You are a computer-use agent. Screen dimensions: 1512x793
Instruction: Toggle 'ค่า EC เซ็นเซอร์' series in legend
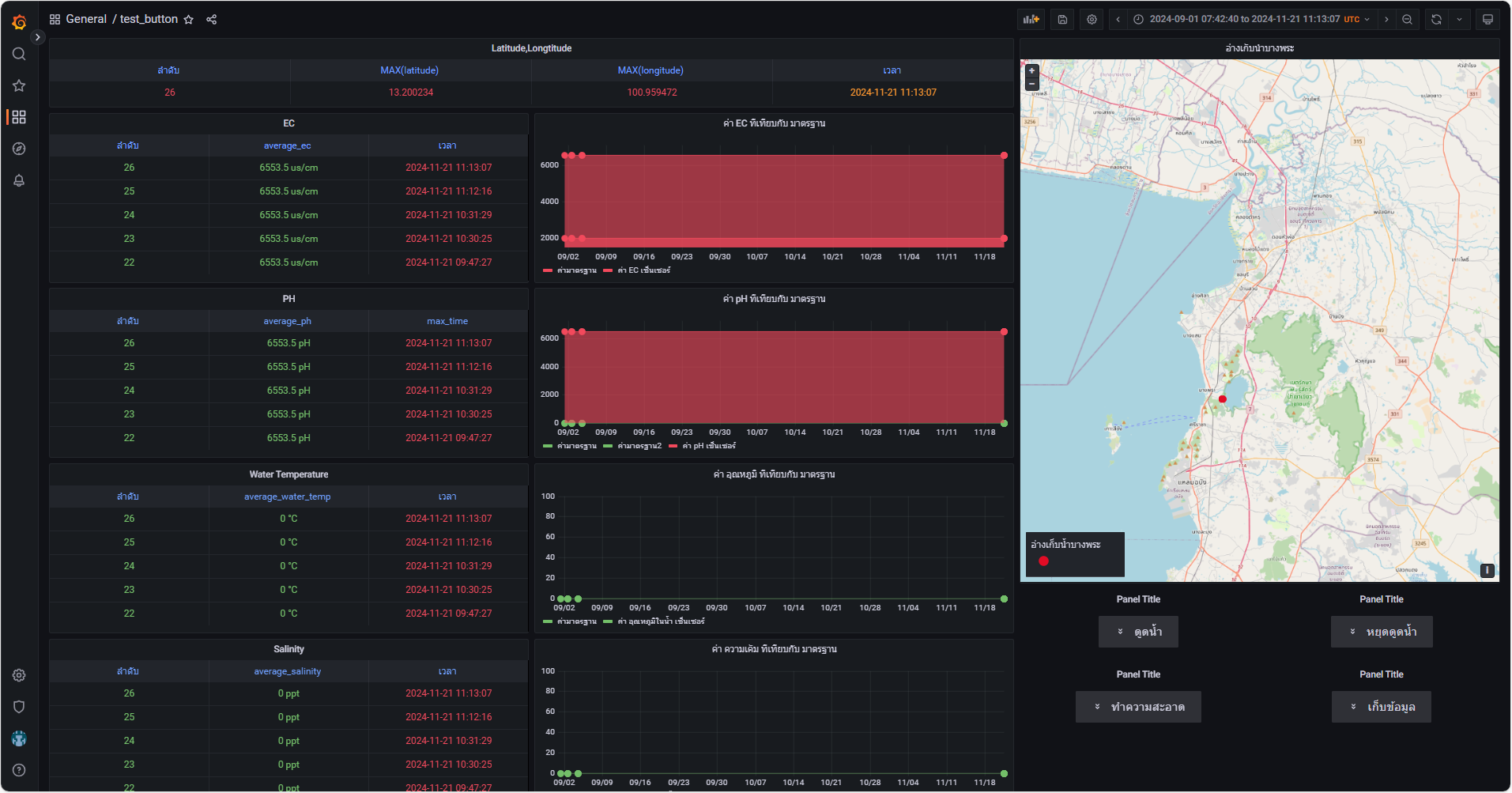coord(643,270)
